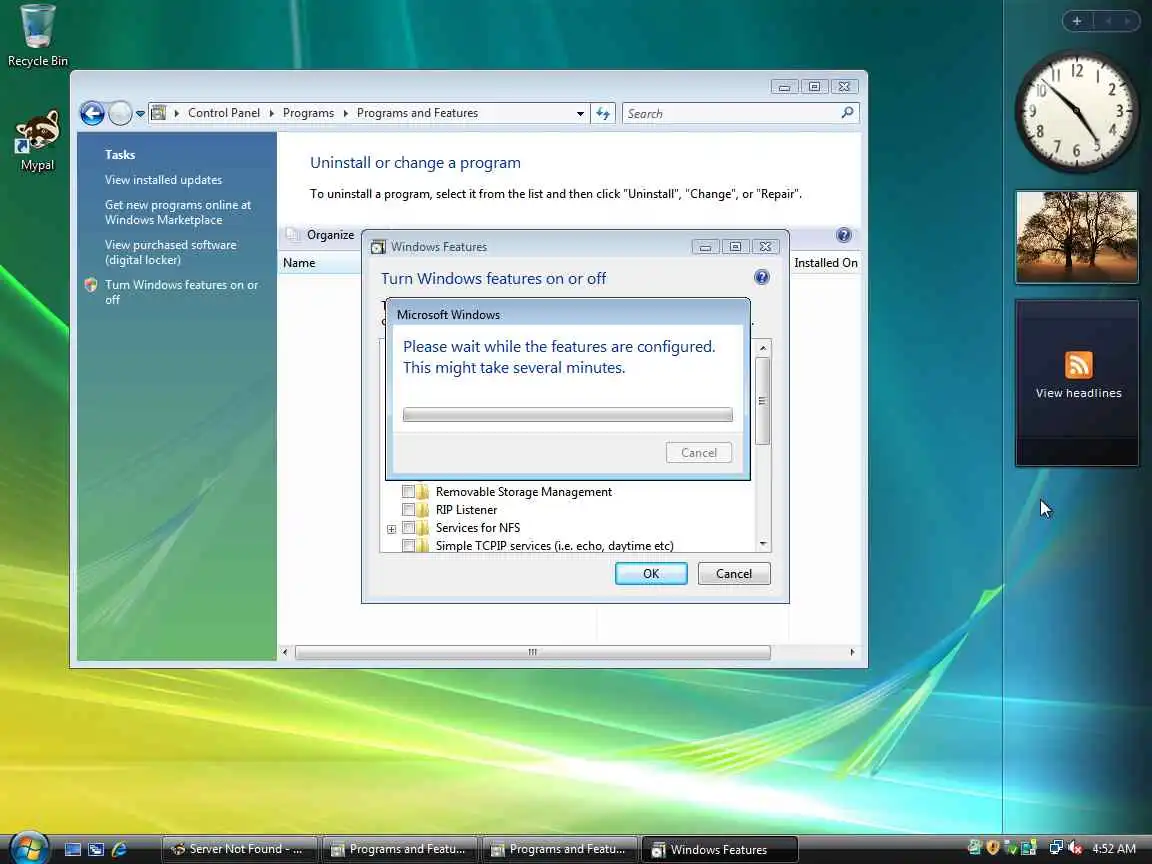Open the recent pages dropdown beside Forward button
1152x864 pixels.
pos(140,114)
